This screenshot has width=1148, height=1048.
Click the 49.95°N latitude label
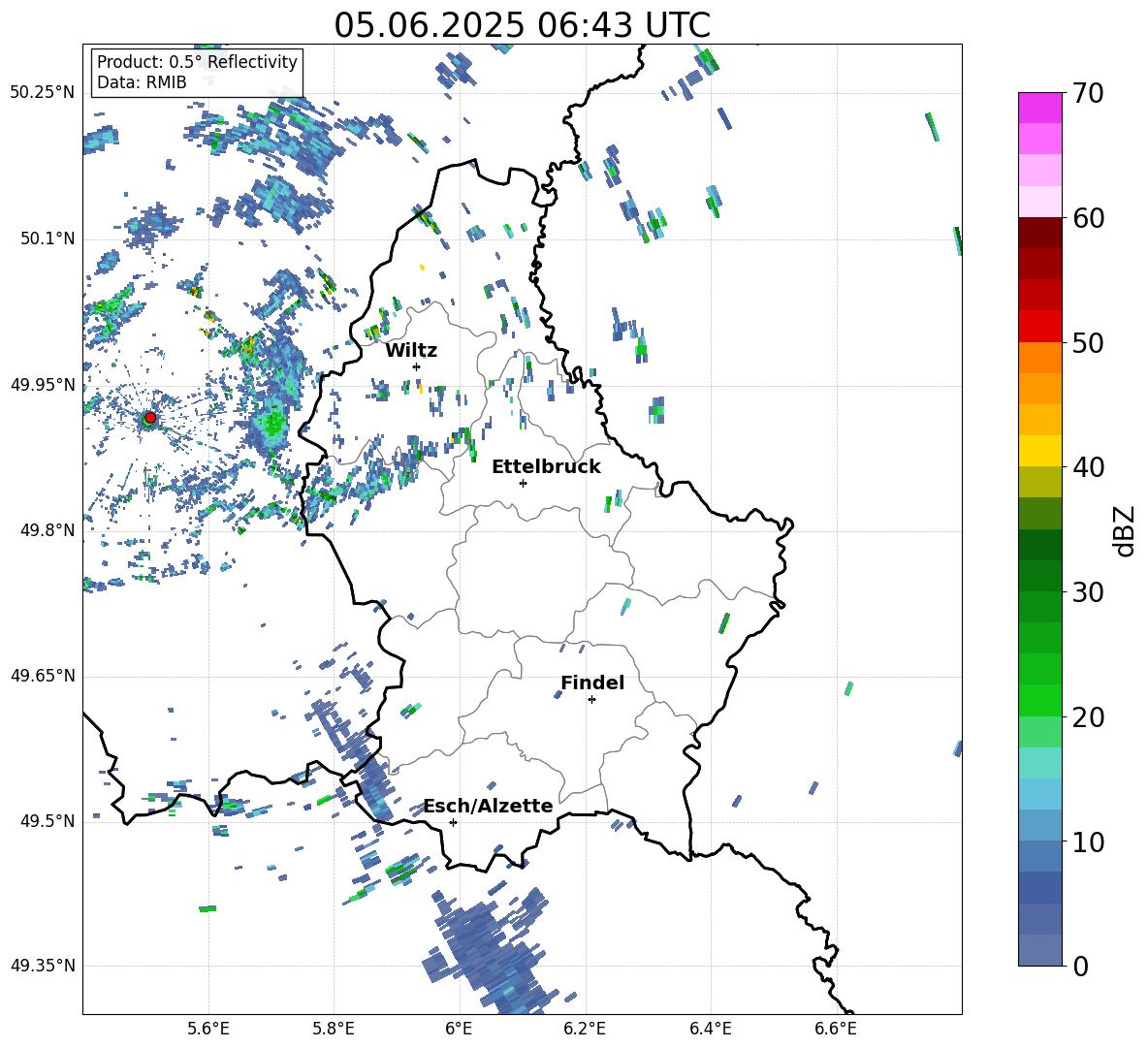click(43, 384)
